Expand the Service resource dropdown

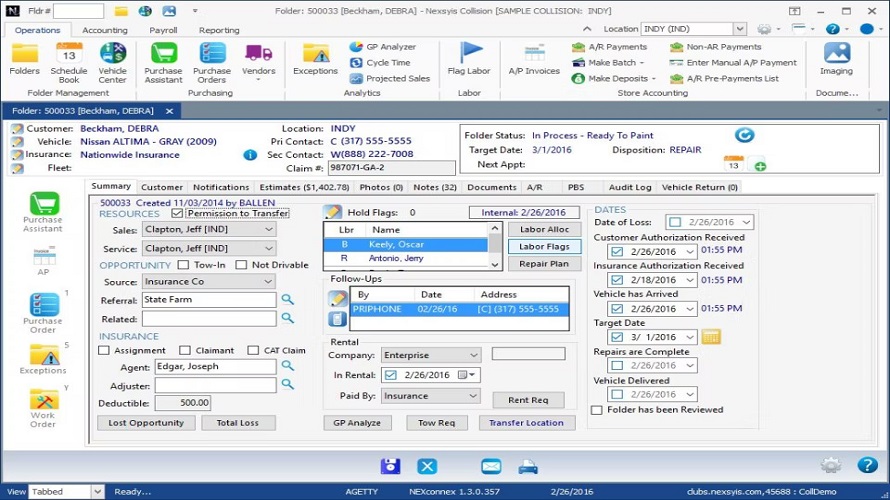268,249
